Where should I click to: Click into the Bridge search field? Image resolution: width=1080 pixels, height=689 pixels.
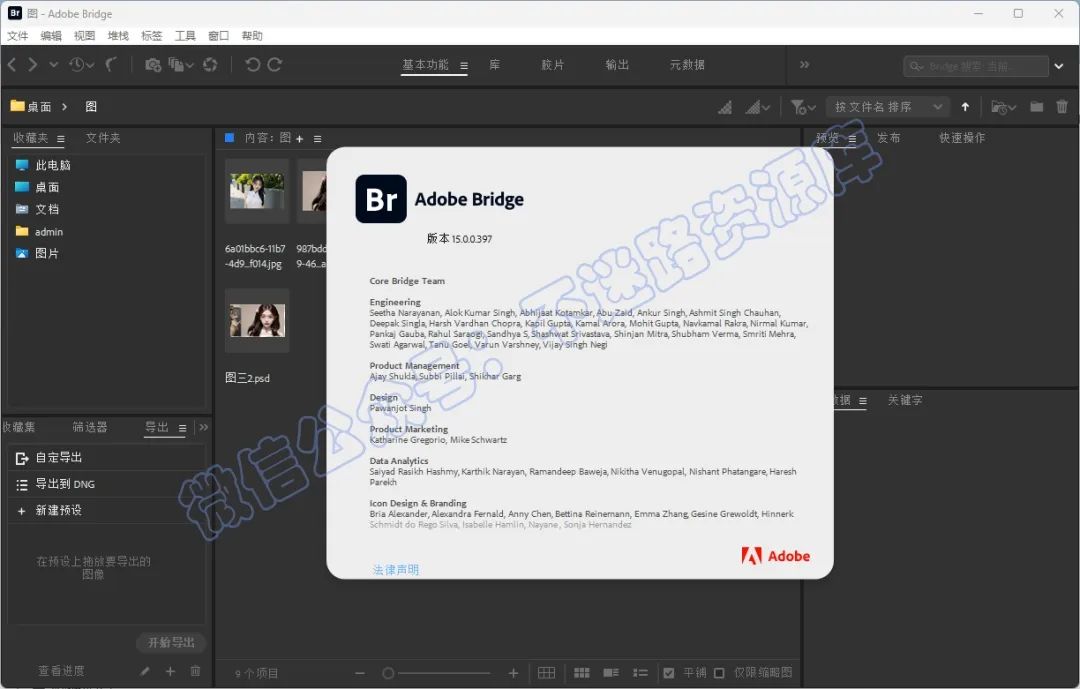pyautogui.click(x=975, y=66)
